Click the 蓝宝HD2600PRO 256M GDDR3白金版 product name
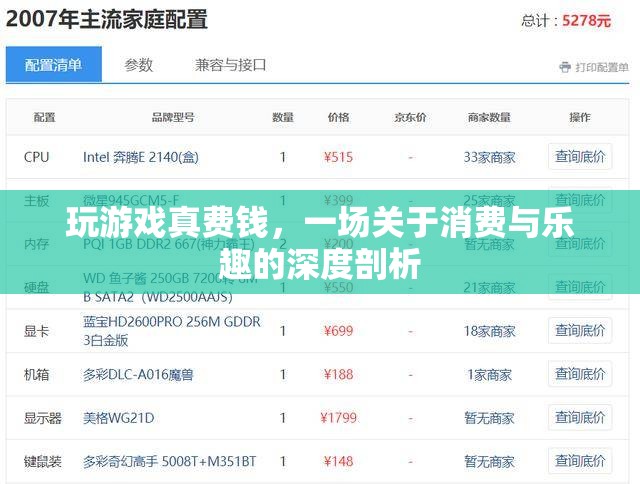 point(171,331)
